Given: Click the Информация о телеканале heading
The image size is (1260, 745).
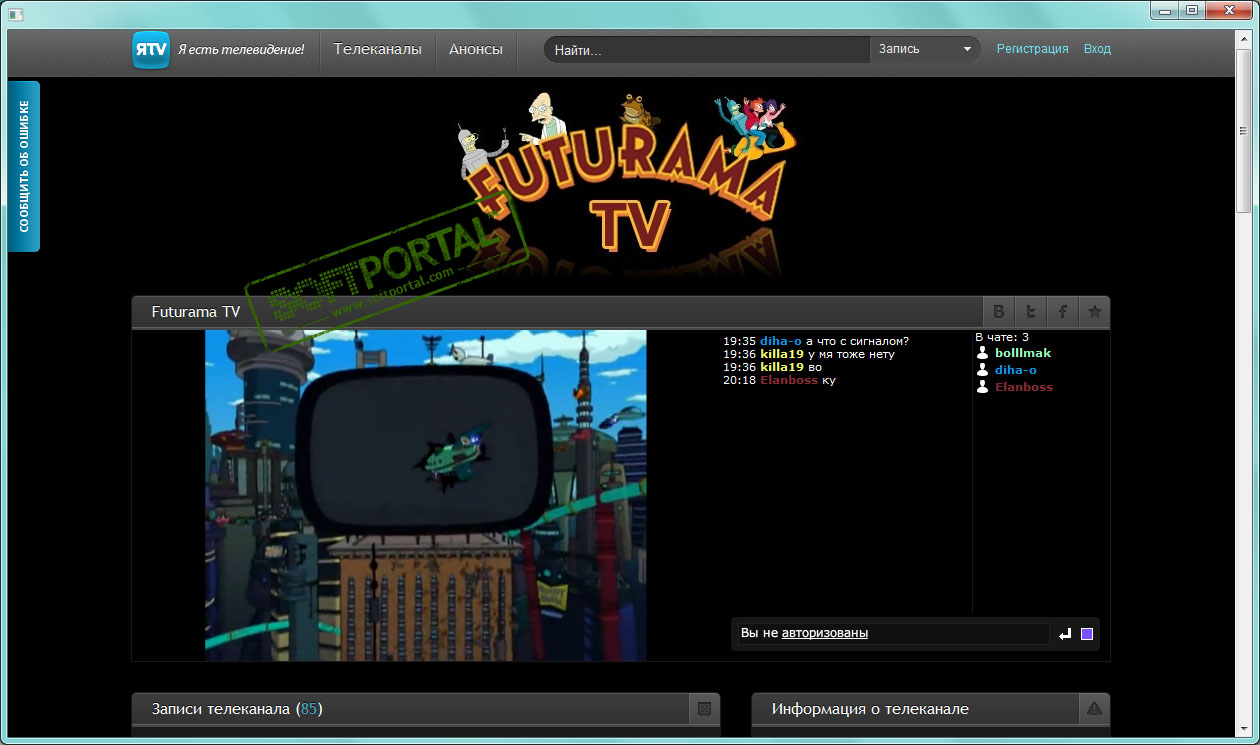Looking at the screenshot, I should [x=870, y=709].
